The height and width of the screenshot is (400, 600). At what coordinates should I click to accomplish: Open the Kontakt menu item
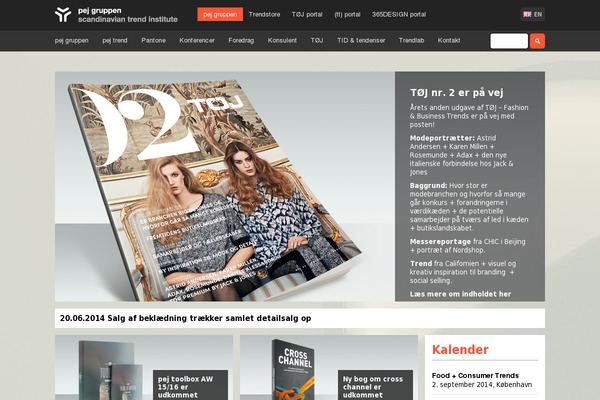(x=449, y=41)
